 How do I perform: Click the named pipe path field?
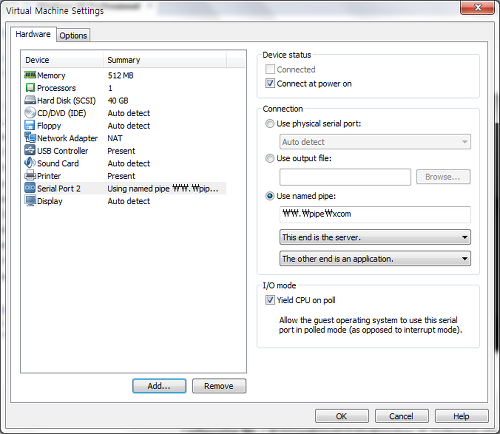coord(375,214)
